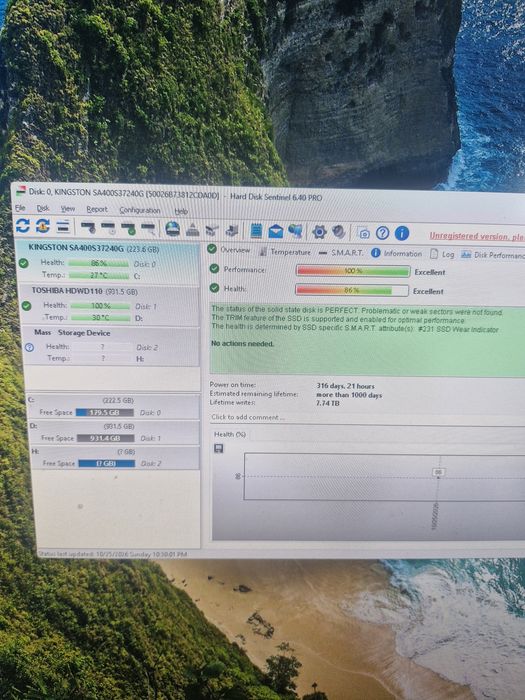Click the envelope send-report icon
This screenshot has width=525, height=700.
[275, 231]
